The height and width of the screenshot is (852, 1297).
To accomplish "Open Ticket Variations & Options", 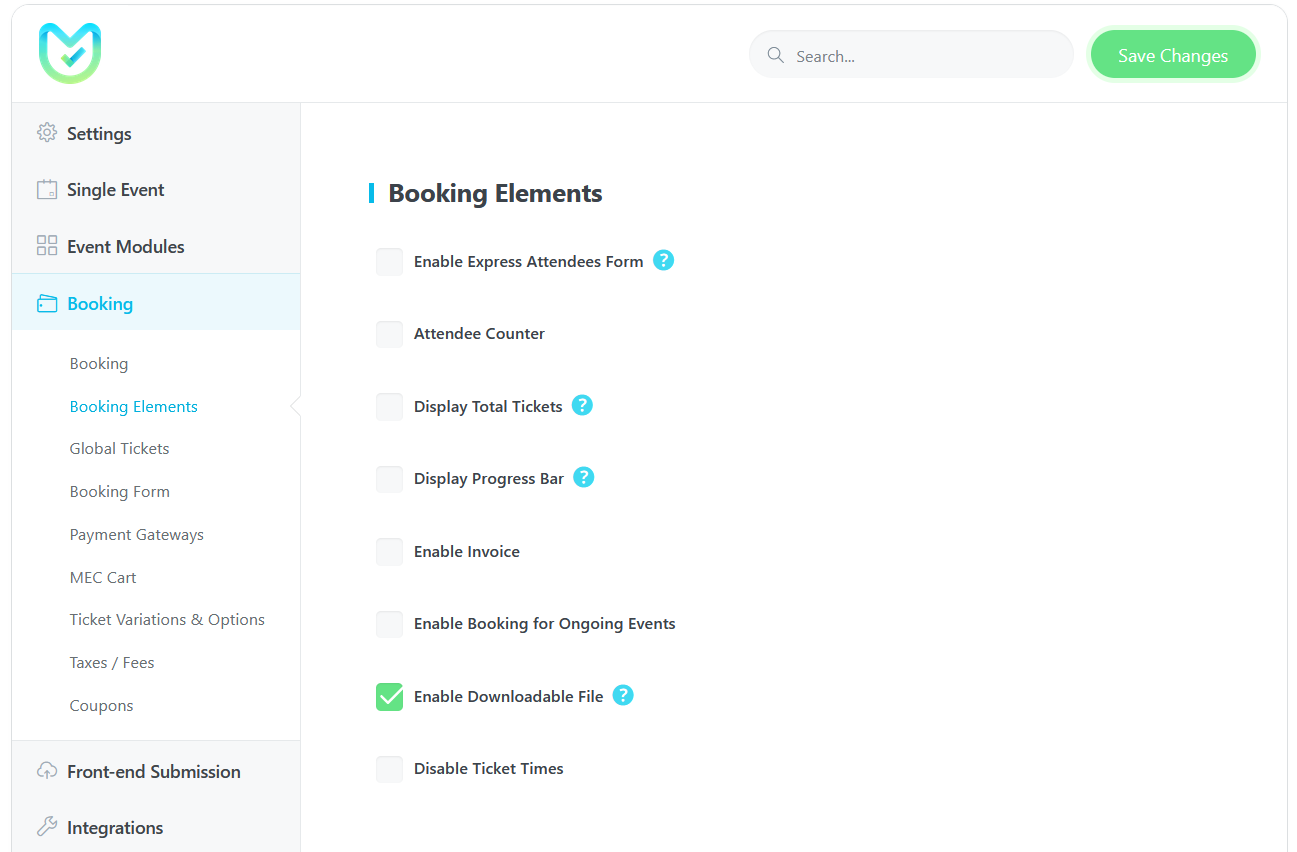I will click(167, 619).
